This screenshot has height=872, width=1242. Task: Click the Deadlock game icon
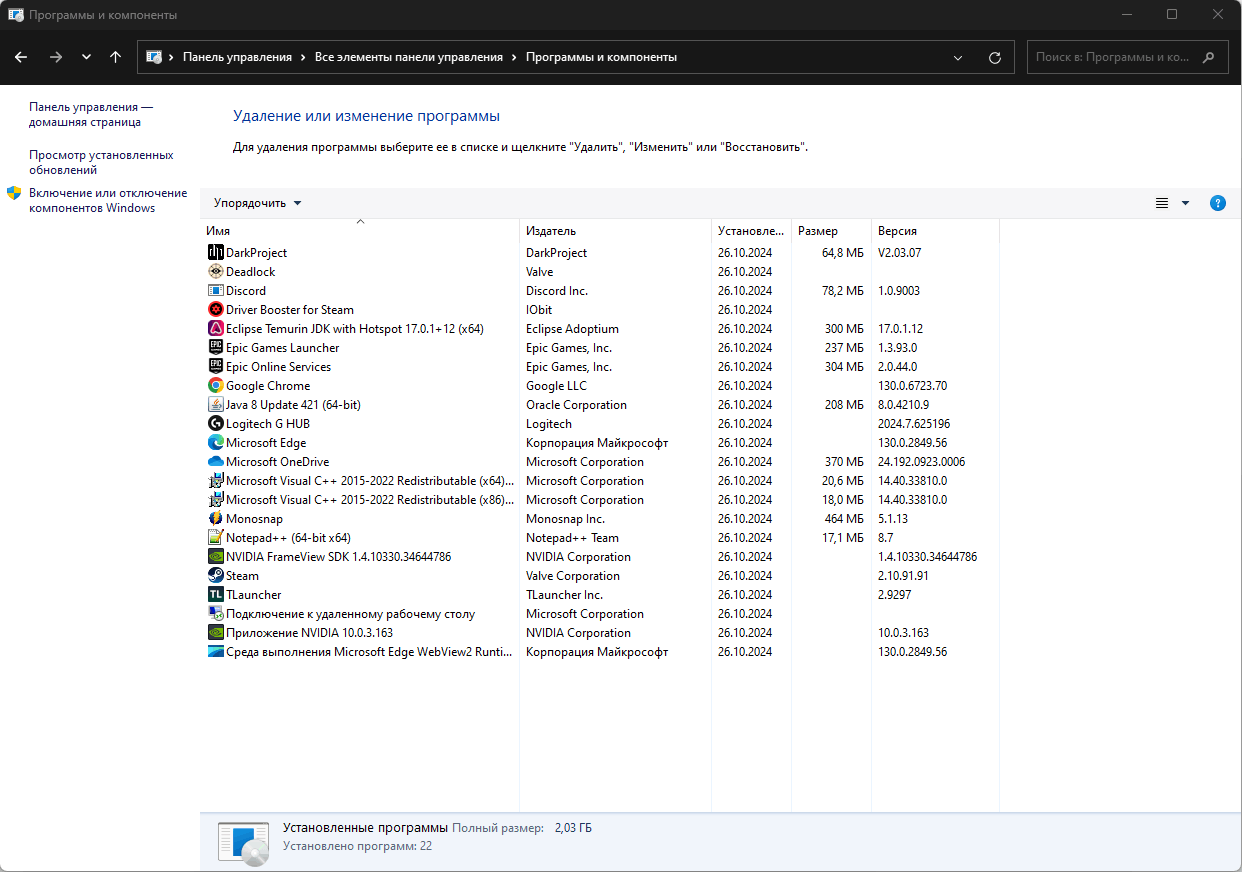(215, 272)
